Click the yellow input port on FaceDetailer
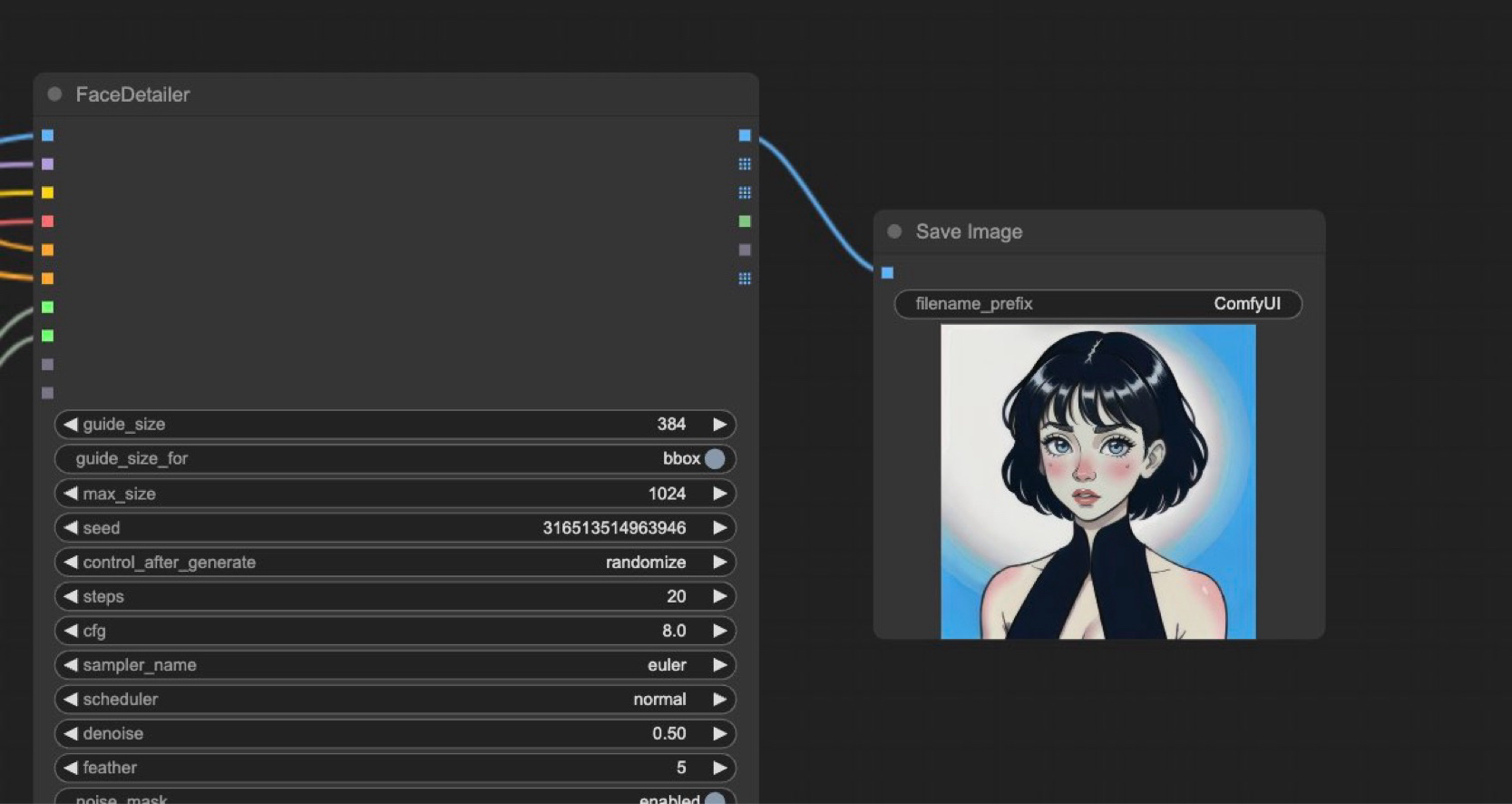Viewport: 1512px width, 804px height. coord(47,192)
